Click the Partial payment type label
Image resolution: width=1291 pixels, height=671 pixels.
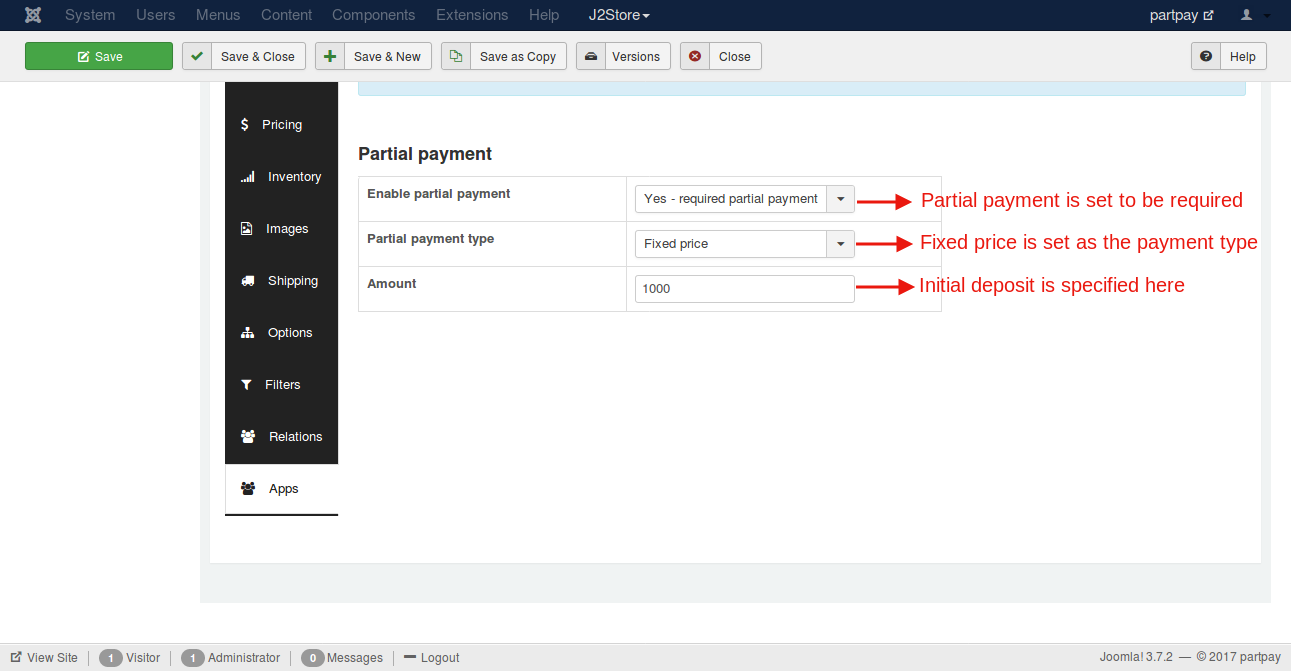click(431, 239)
